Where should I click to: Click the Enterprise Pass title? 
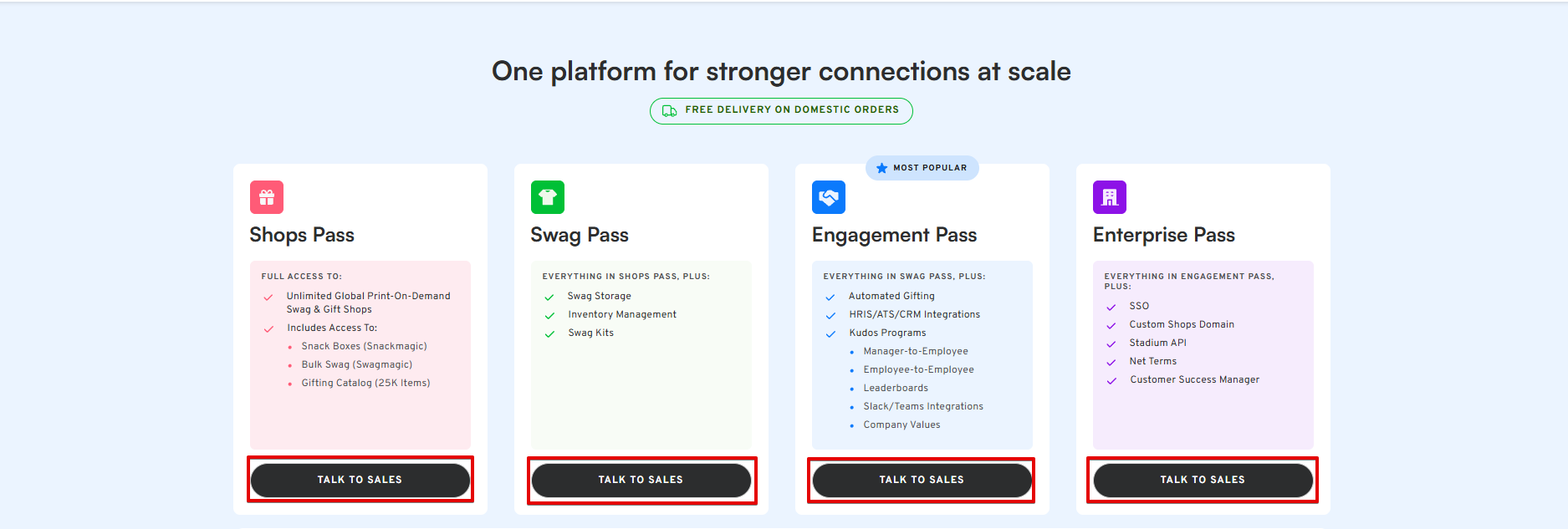[x=1164, y=235]
